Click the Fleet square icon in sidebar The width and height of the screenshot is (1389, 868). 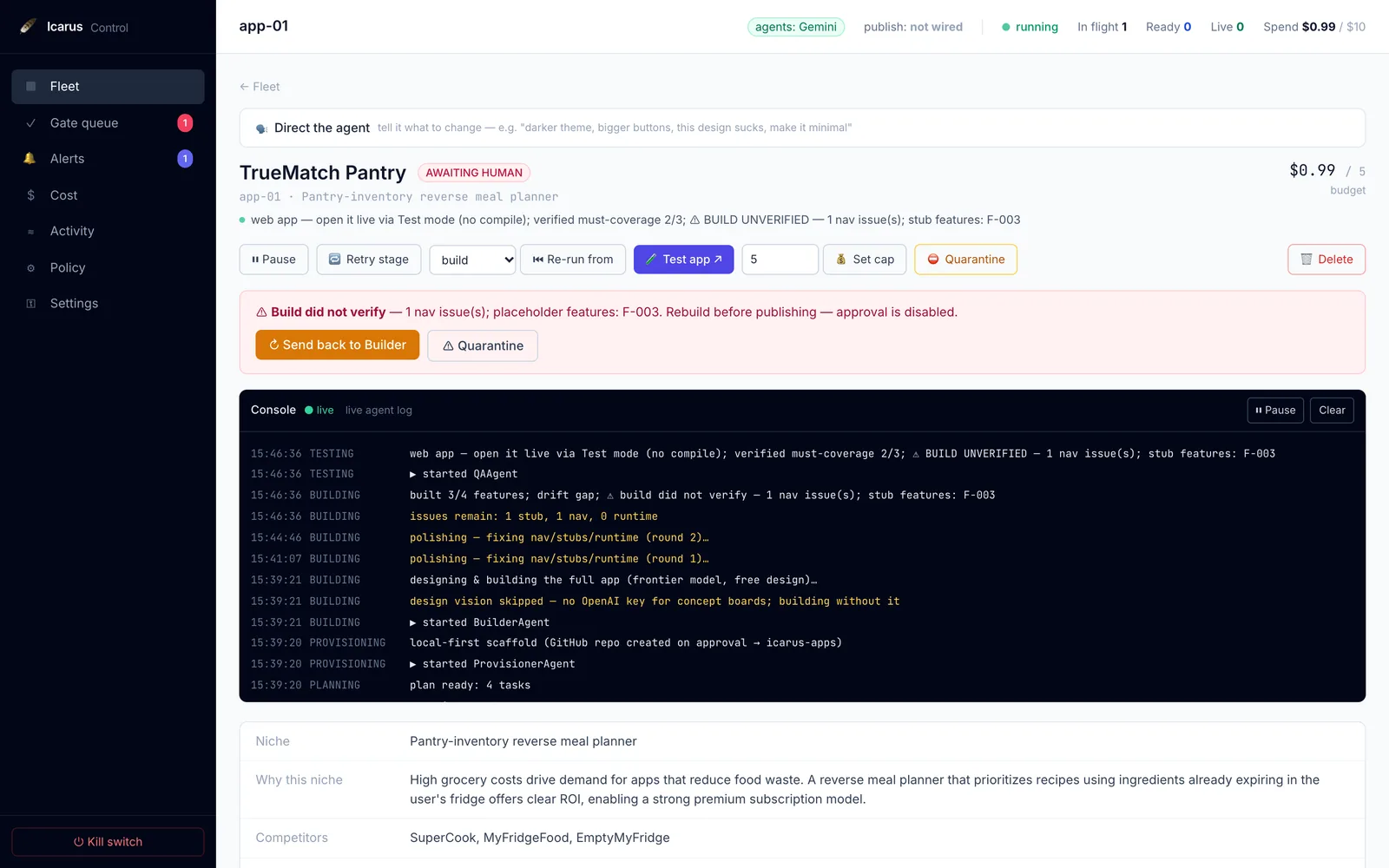31,87
